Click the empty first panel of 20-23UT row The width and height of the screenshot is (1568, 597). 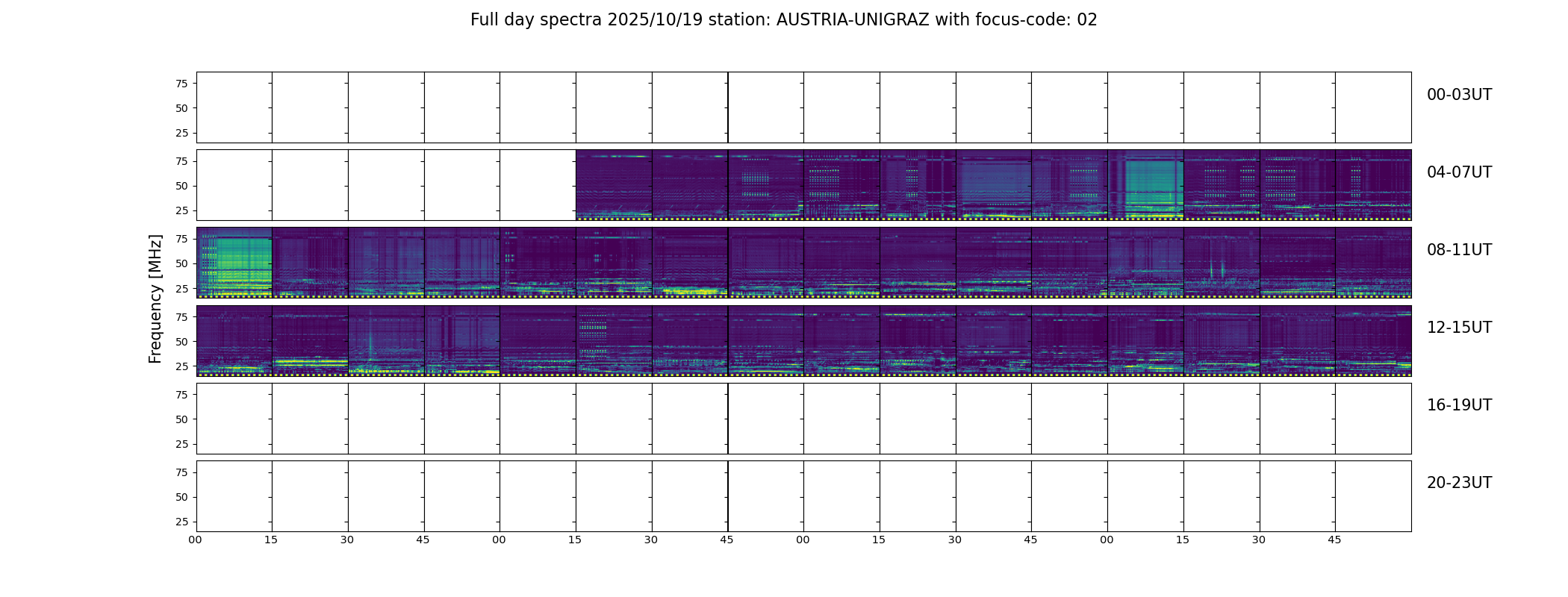click(234, 496)
